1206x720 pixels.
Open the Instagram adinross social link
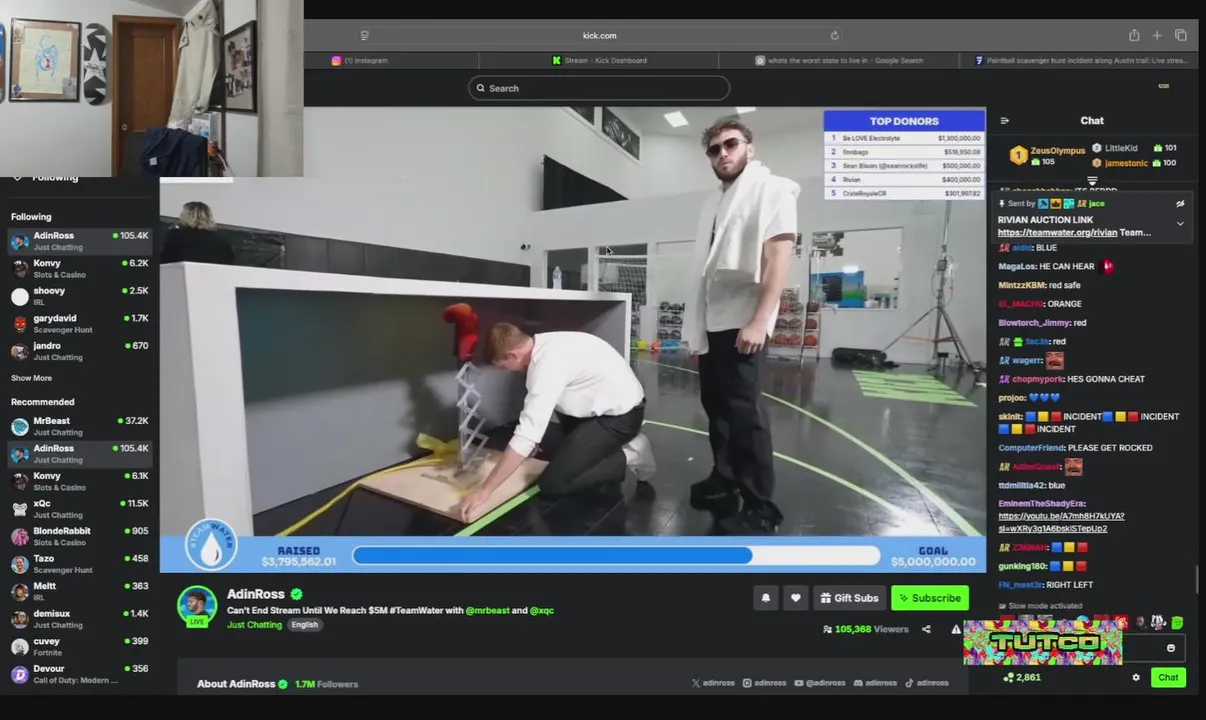point(764,683)
